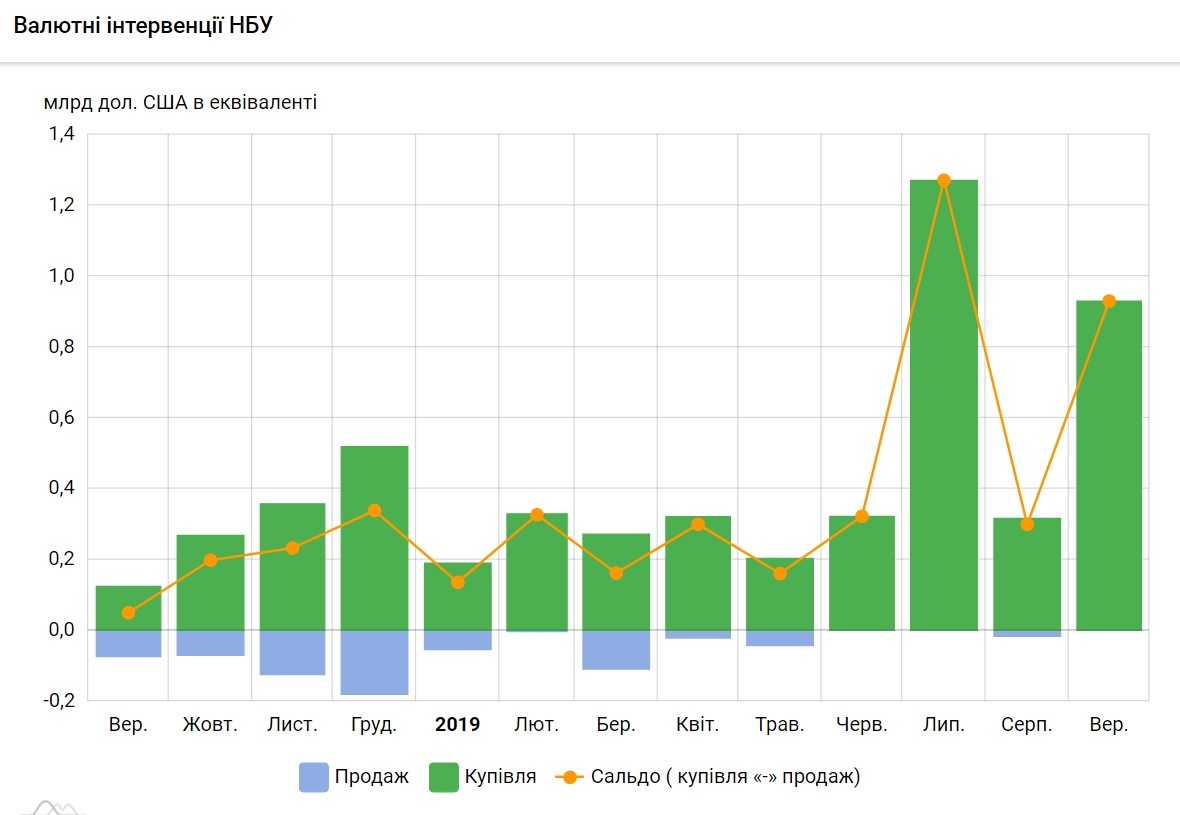Click the orange balance point for Черв.
Image resolution: width=1180 pixels, height=815 pixels.
point(862,516)
